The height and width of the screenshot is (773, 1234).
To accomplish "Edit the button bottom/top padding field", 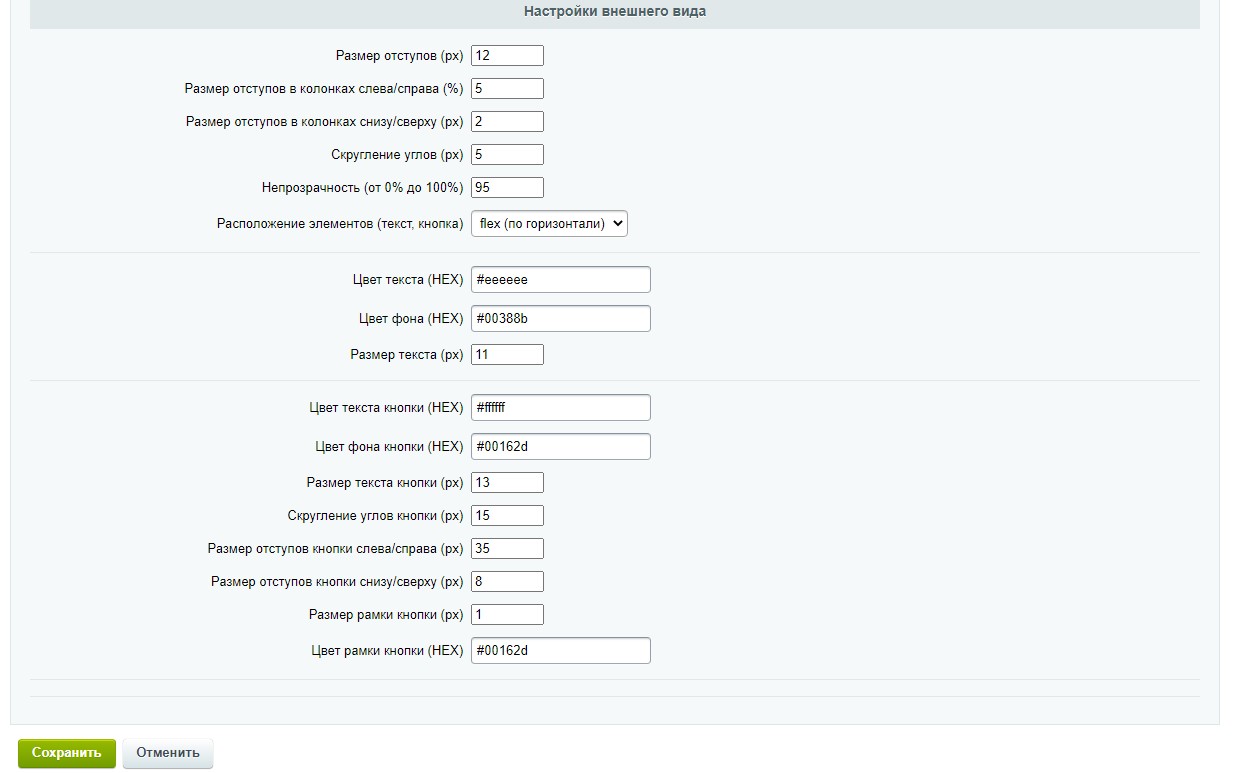I will [507, 582].
